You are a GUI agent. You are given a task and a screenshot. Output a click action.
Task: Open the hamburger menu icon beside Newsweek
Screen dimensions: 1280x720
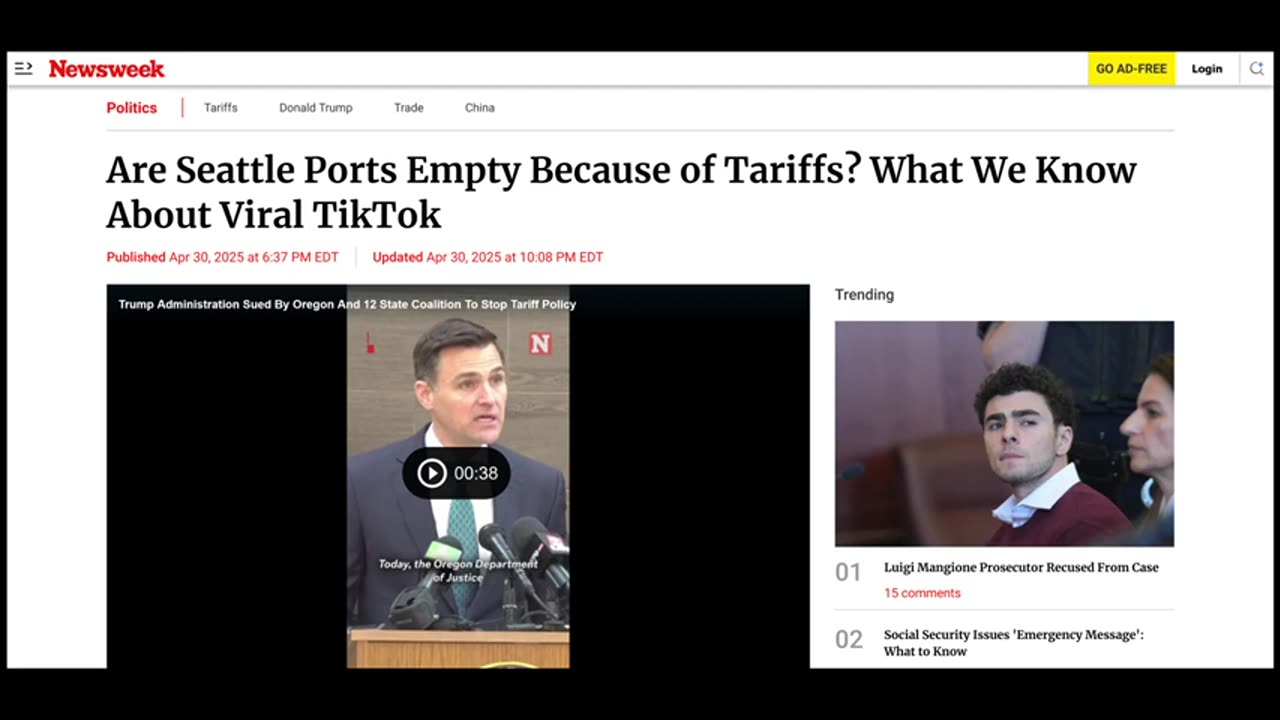click(24, 68)
